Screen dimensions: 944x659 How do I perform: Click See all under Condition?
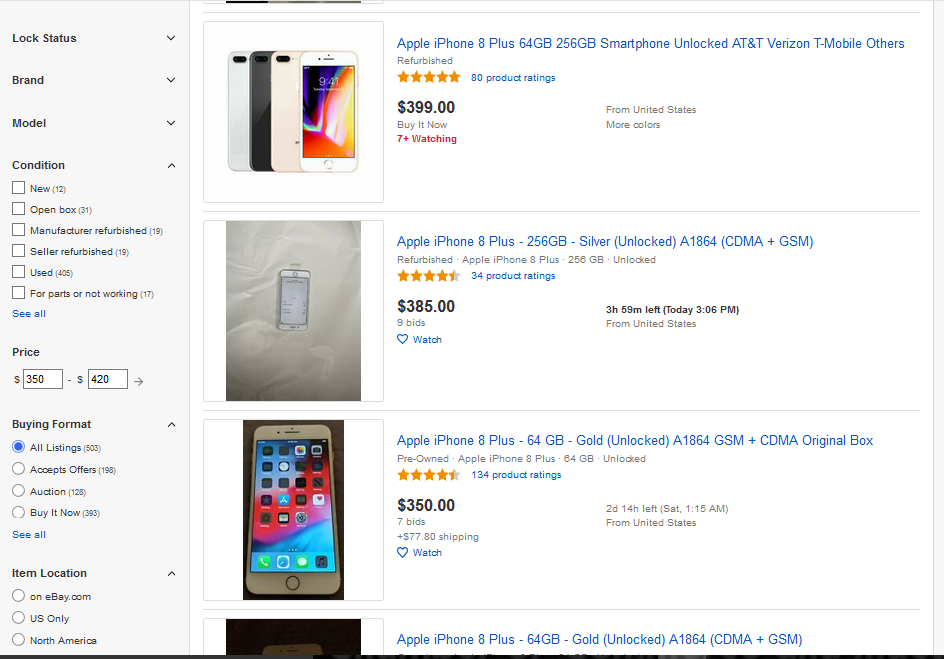click(x=29, y=314)
